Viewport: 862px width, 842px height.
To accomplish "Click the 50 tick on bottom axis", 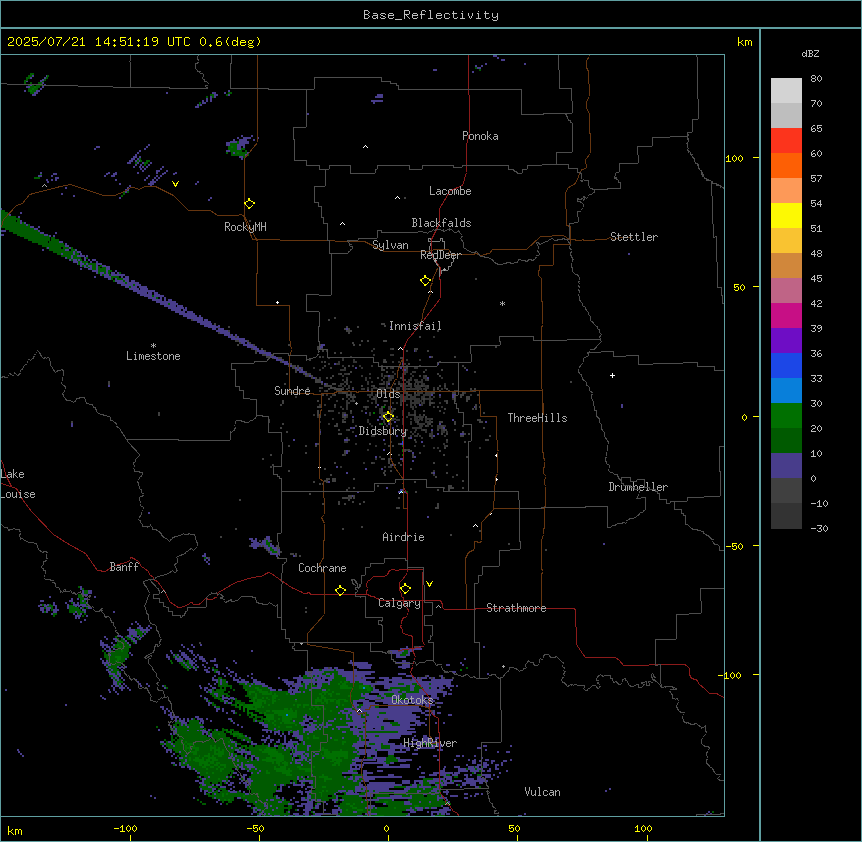I will click(514, 828).
